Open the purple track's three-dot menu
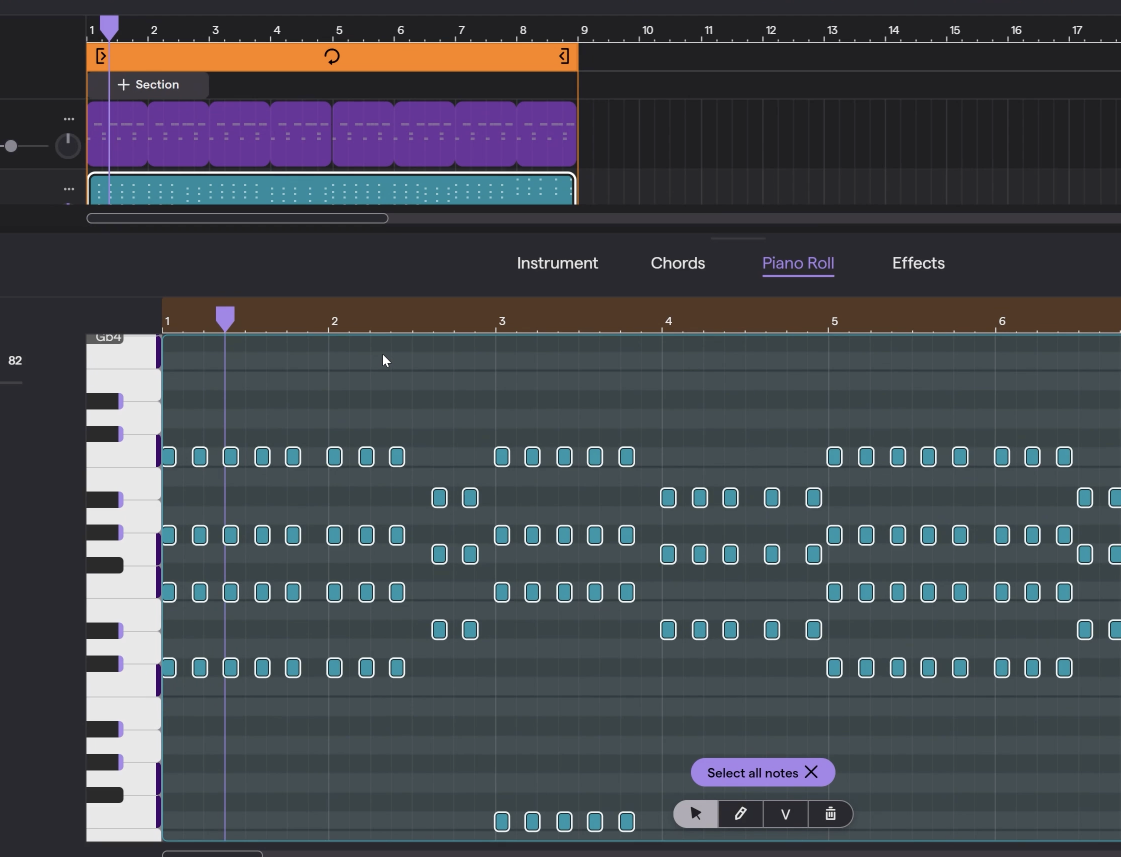The image size is (1121, 857). click(x=69, y=119)
